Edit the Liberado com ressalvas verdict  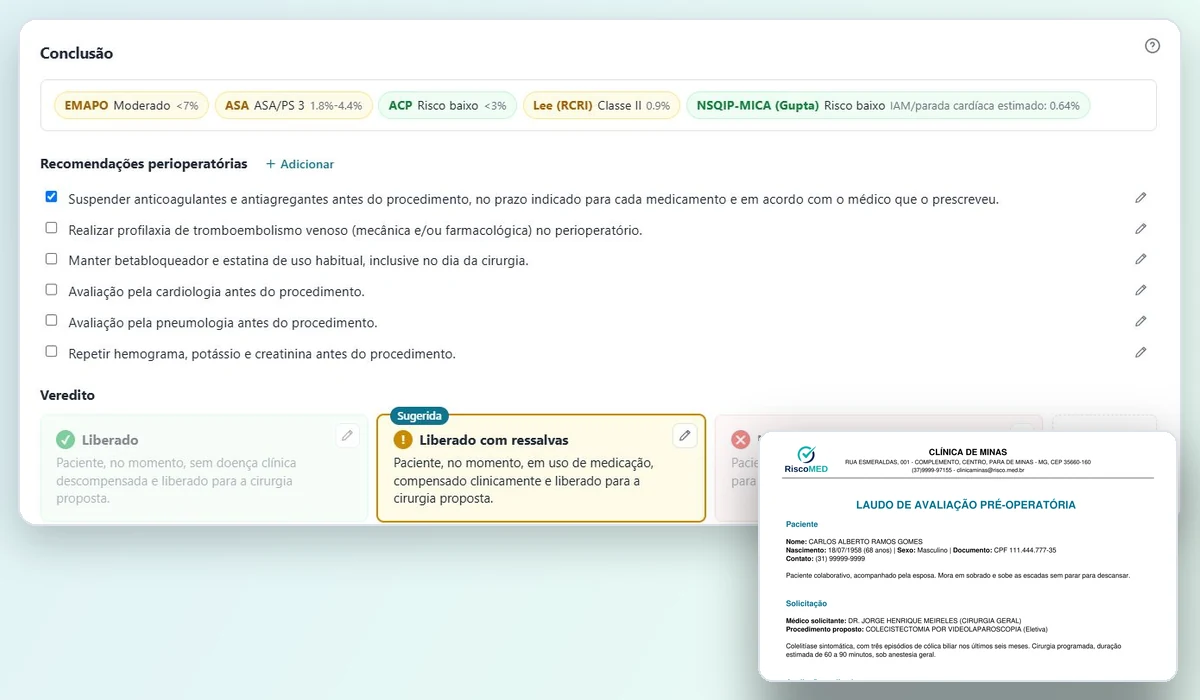point(684,435)
